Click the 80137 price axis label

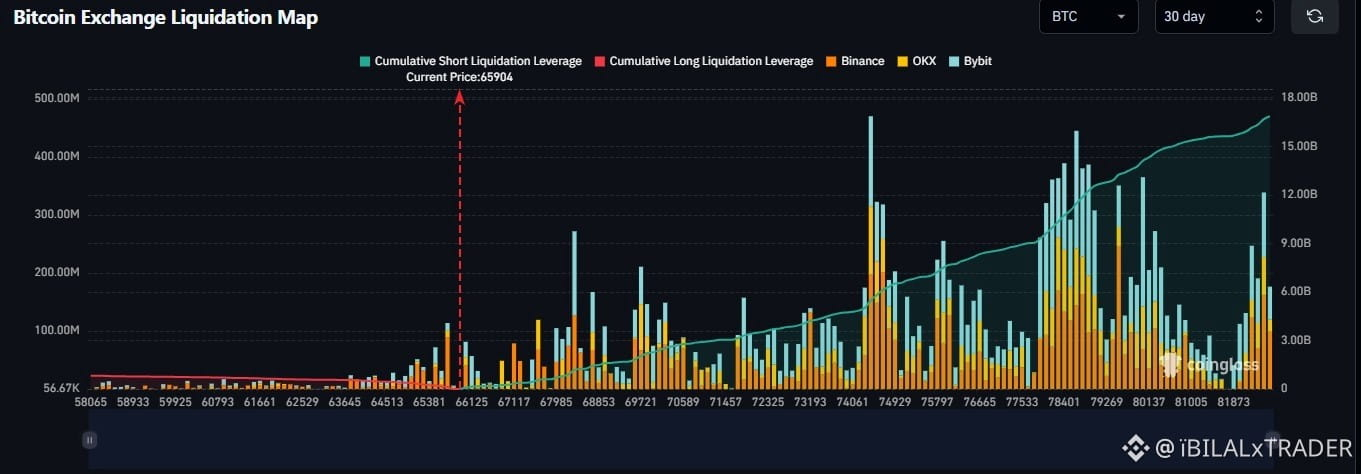1147,402
